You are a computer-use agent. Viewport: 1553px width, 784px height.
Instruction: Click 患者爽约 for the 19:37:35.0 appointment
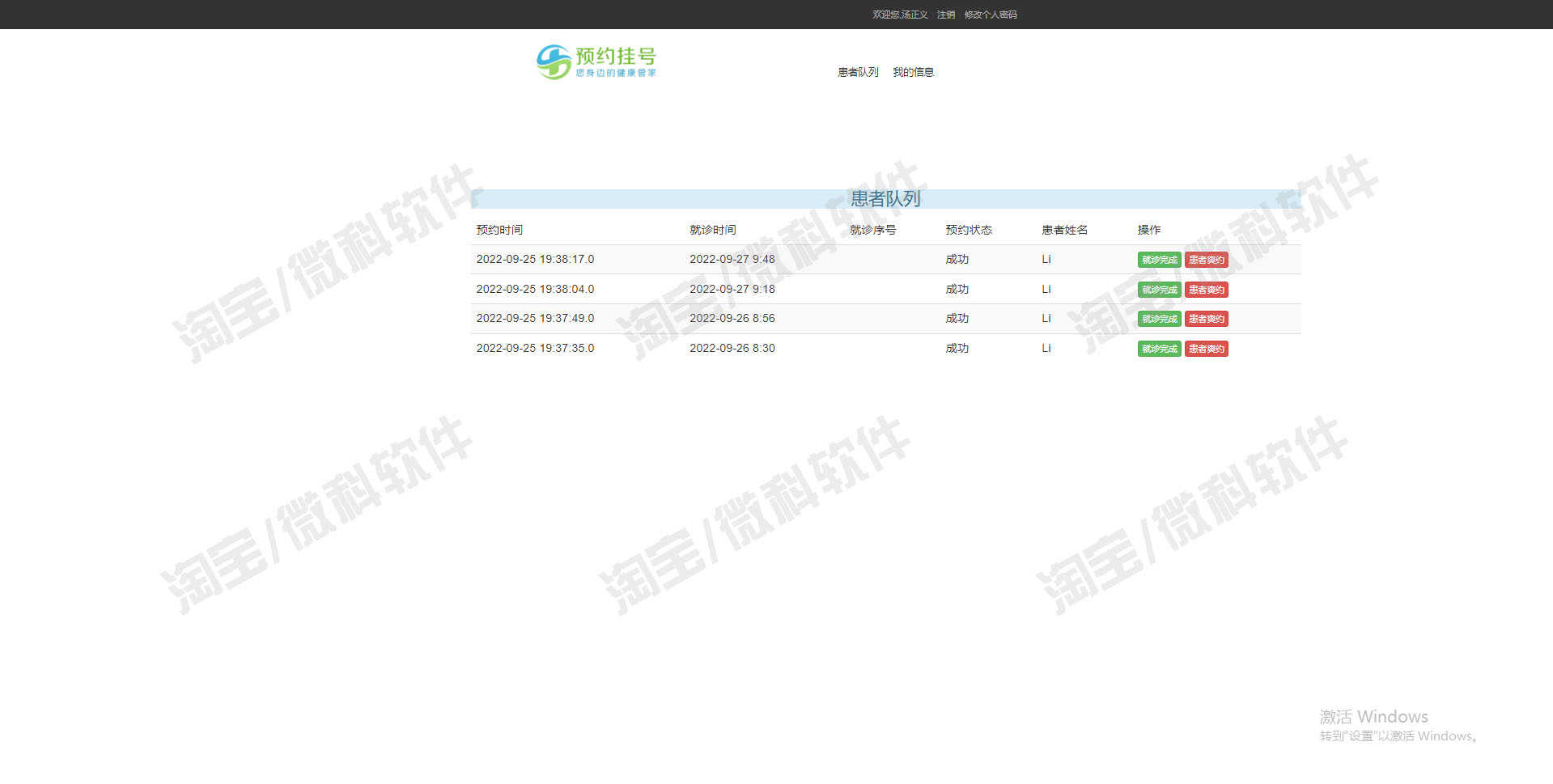pyautogui.click(x=1206, y=349)
